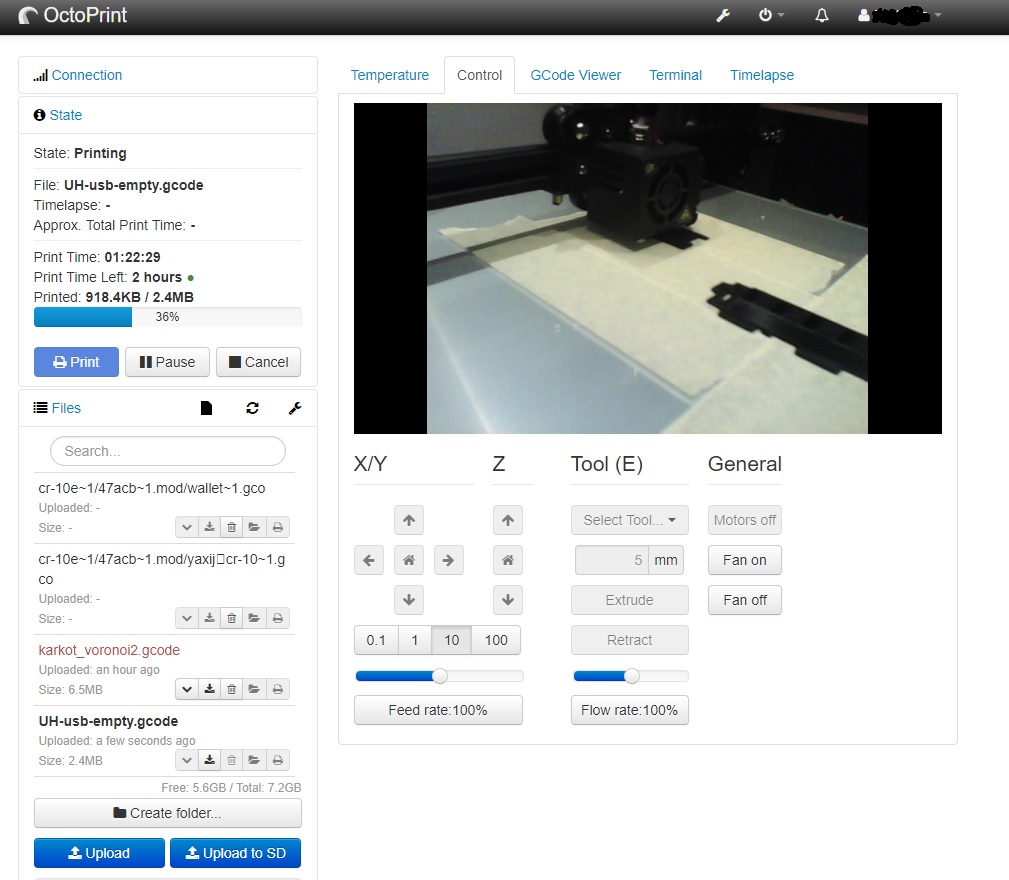Cancel the current print job
Image resolution: width=1009 pixels, height=880 pixels.
click(259, 362)
